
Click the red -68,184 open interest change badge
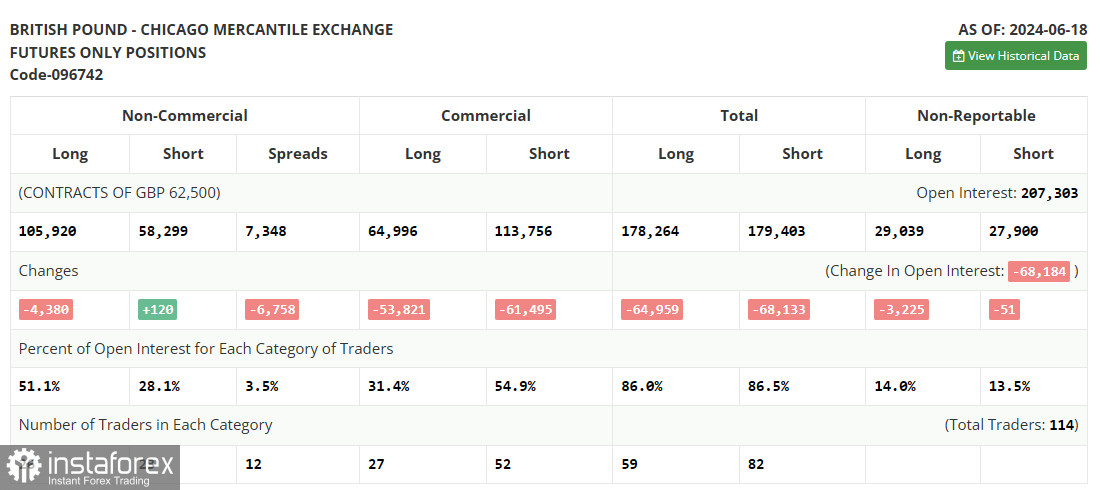1039,271
